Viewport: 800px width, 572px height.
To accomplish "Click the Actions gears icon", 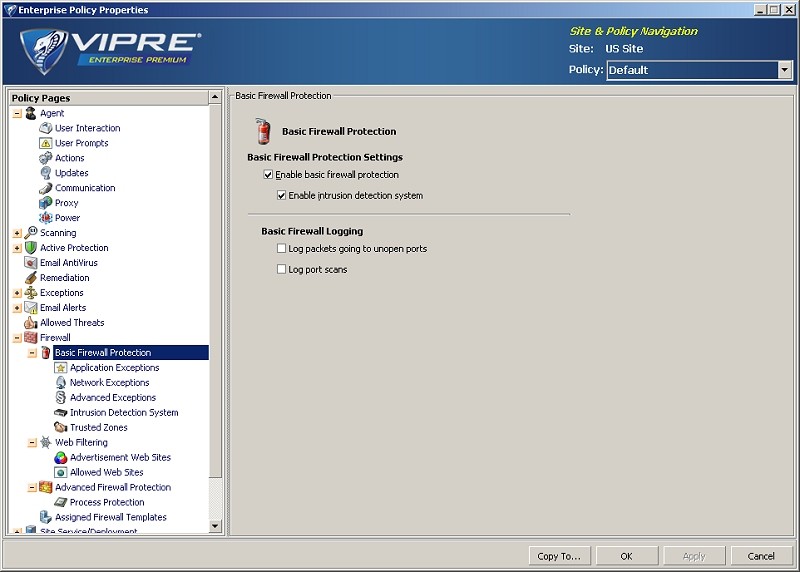I will pos(45,158).
